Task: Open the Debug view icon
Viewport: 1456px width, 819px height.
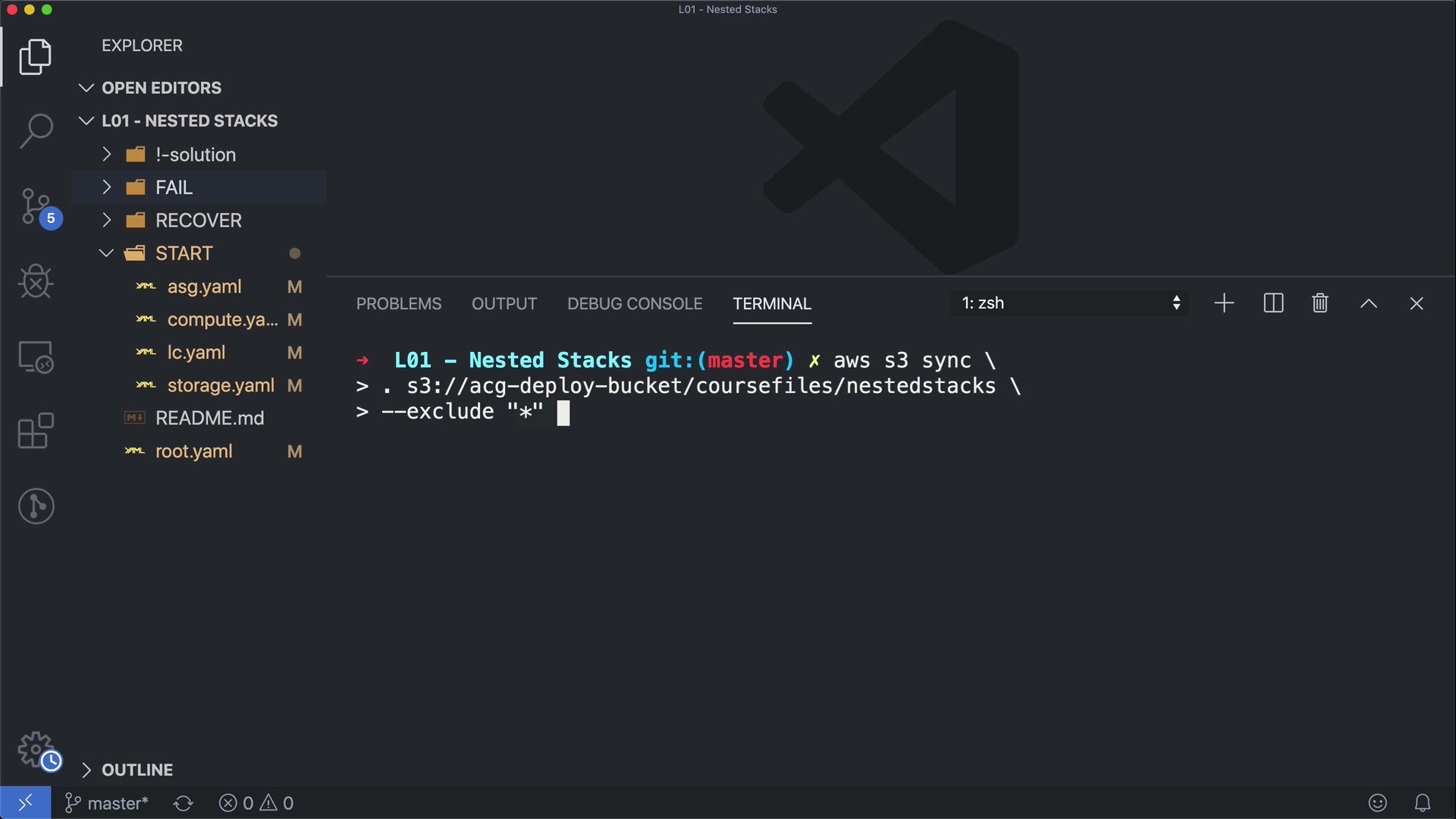Action: pos(36,281)
